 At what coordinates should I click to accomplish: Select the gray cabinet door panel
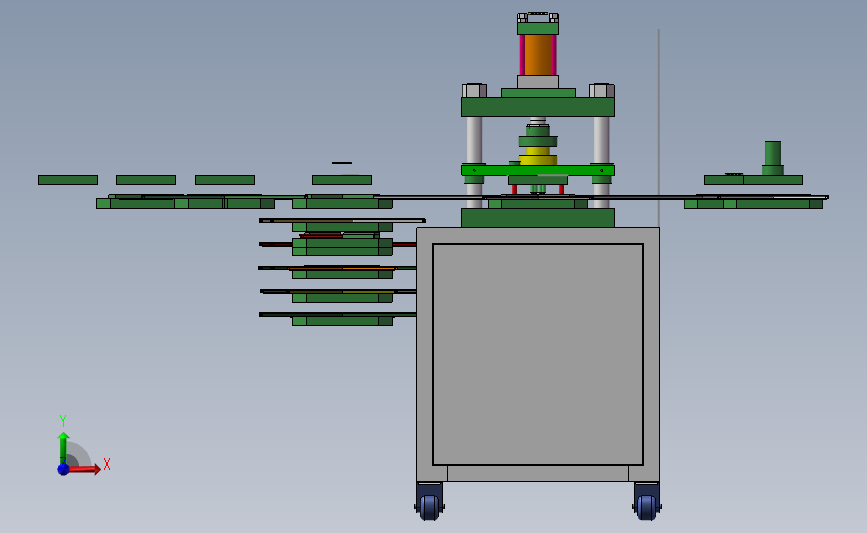point(537,354)
